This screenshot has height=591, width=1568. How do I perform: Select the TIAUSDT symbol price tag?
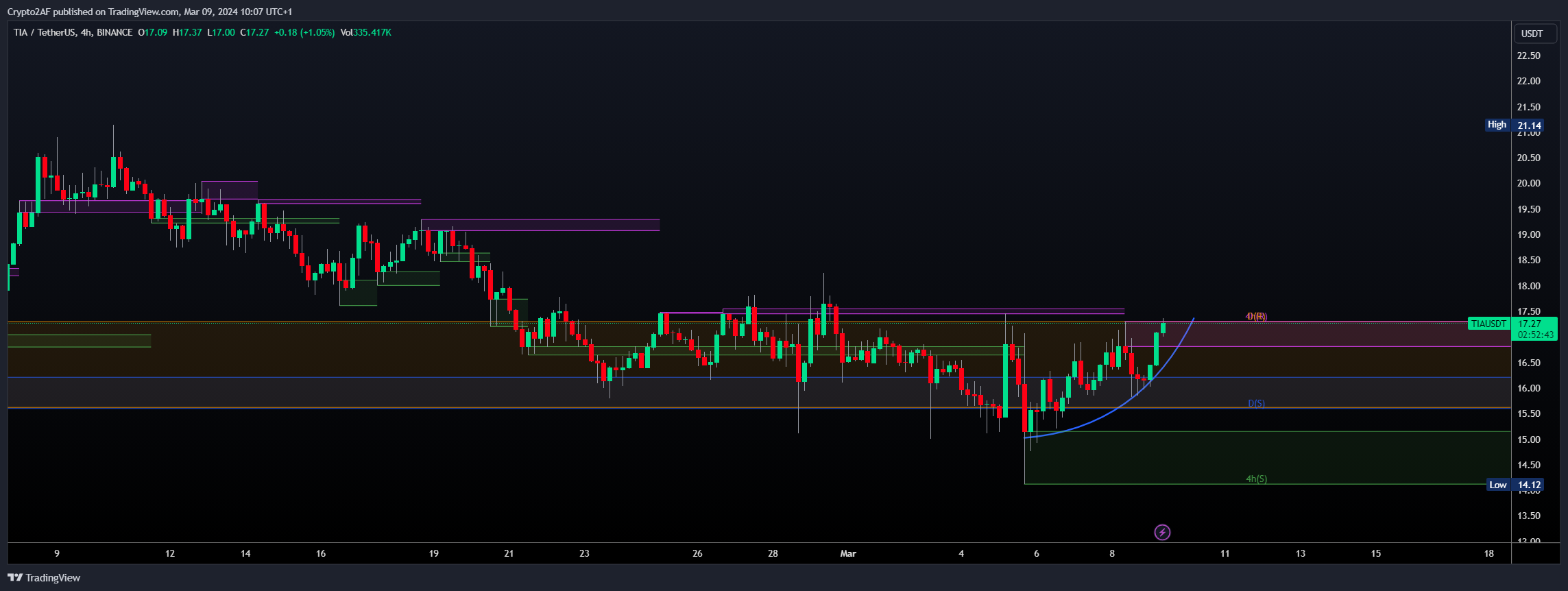click(1488, 324)
